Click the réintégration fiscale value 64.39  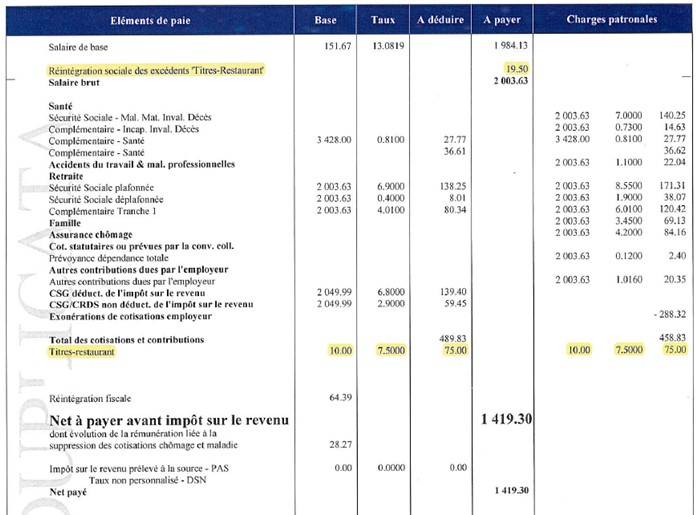340,397
